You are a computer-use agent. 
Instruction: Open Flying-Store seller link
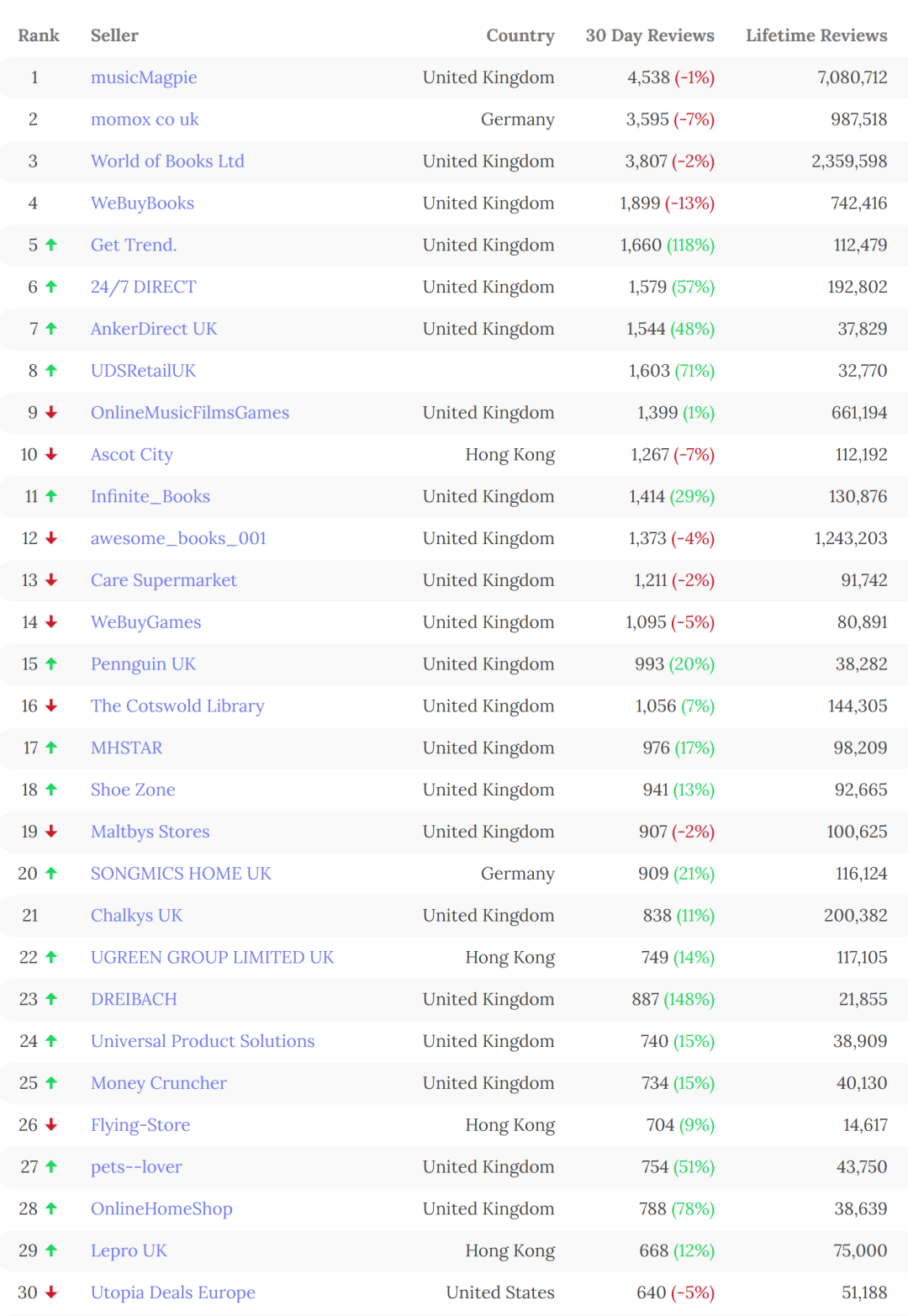(x=140, y=1126)
